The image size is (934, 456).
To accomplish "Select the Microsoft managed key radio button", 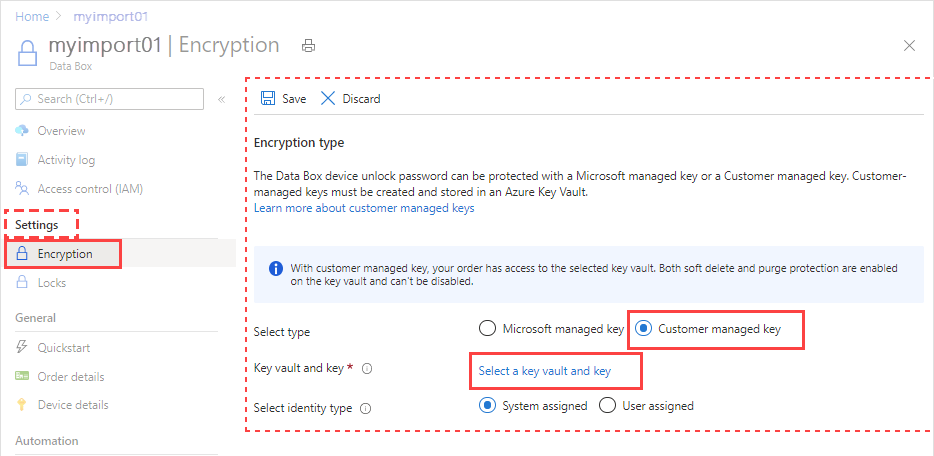I will point(487,329).
